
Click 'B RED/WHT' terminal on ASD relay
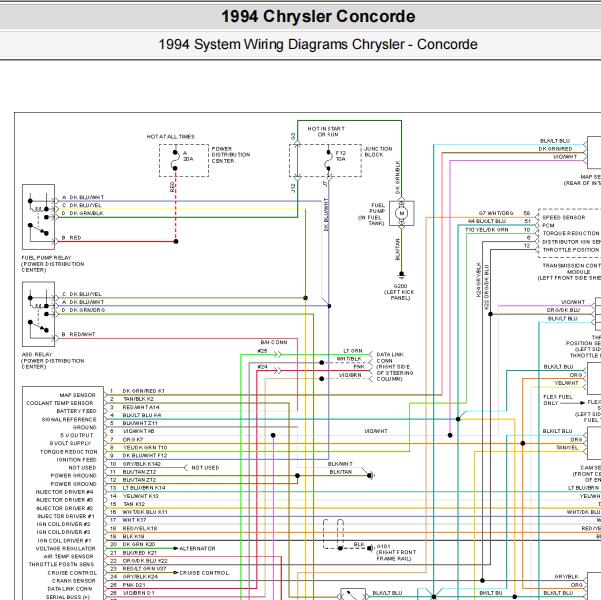(x=79, y=334)
